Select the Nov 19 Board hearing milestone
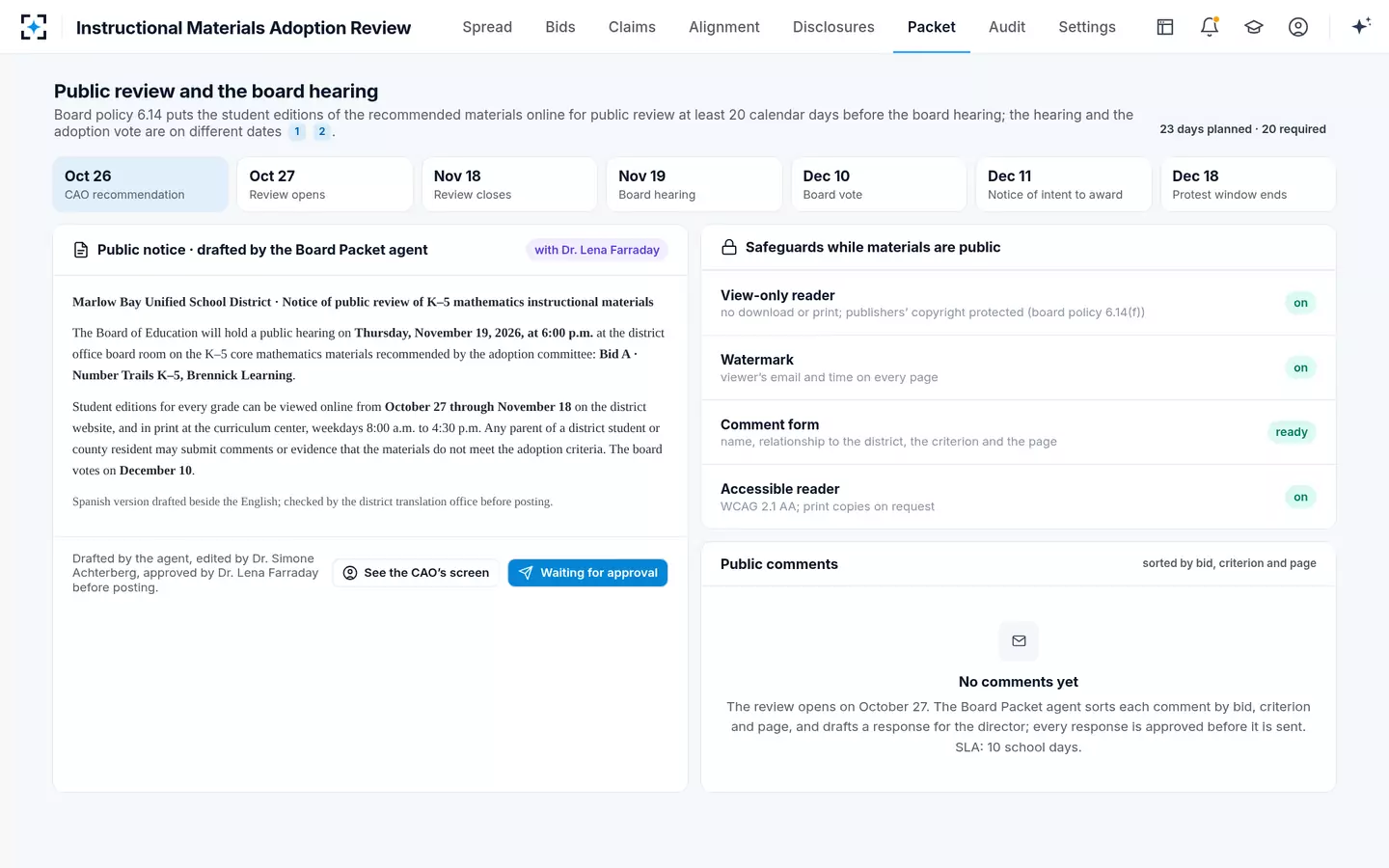 [694, 184]
